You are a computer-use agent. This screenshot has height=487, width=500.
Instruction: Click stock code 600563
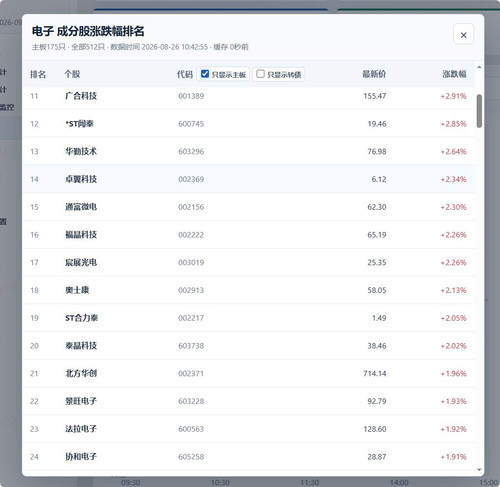tap(191, 429)
